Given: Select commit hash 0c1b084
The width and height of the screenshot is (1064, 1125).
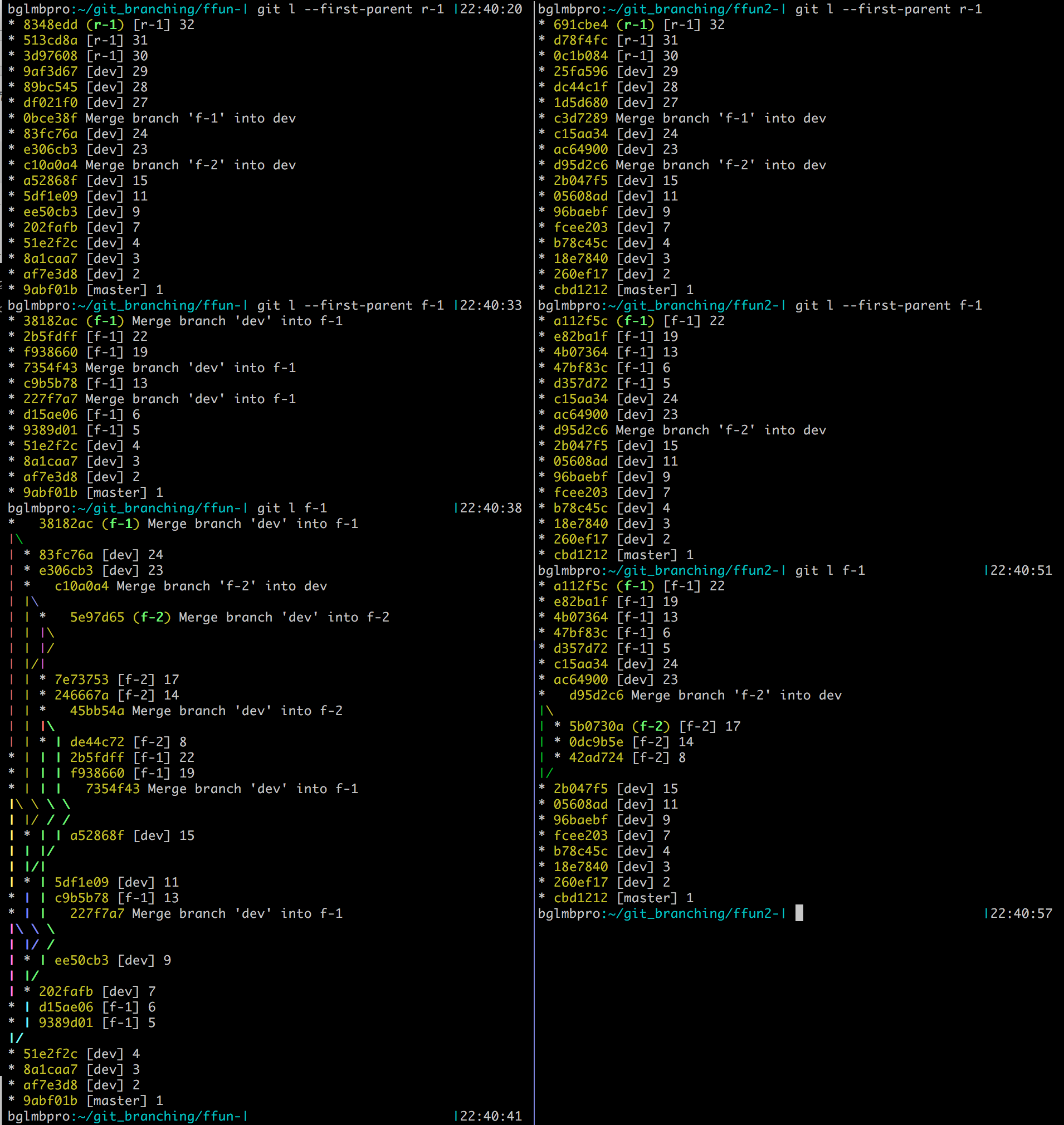Looking at the screenshot, I should tap(581, 56).
